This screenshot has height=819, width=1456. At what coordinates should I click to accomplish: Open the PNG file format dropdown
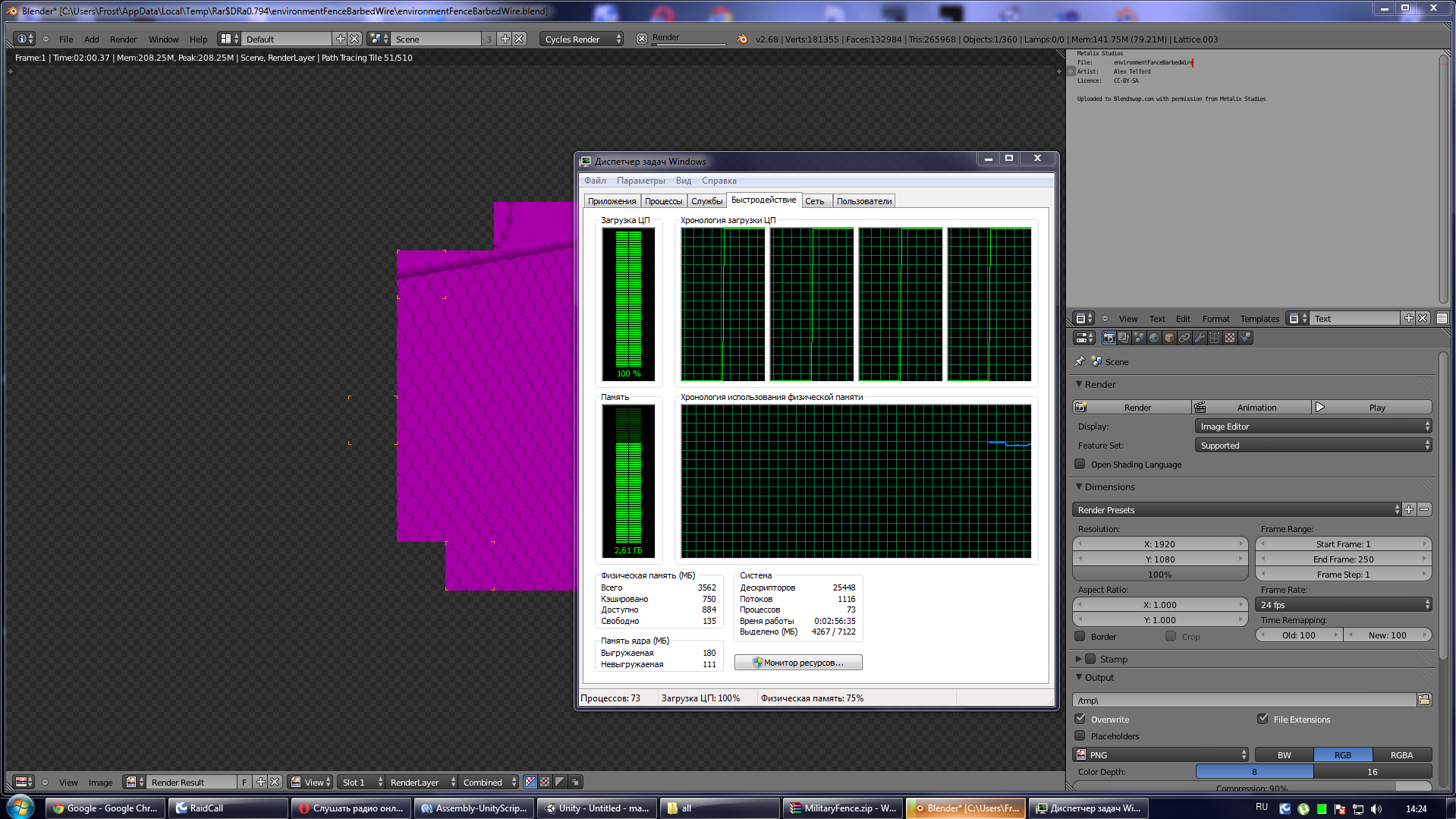click(x=1160, y=755)
